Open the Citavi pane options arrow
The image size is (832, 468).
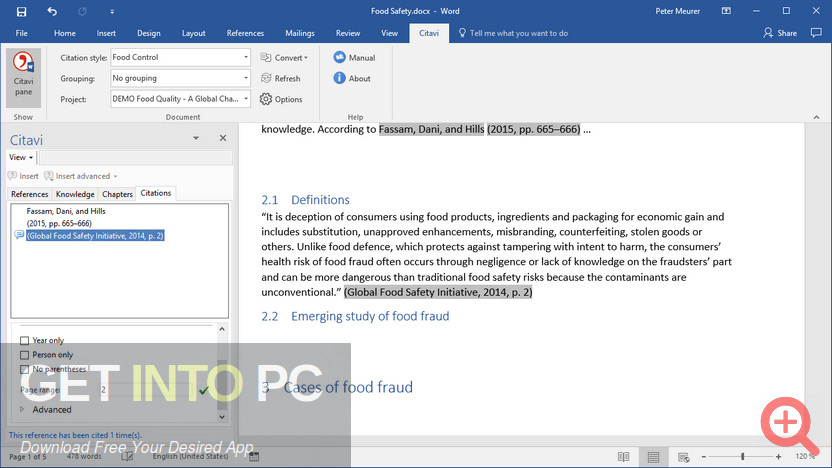[x=196, y=138]
